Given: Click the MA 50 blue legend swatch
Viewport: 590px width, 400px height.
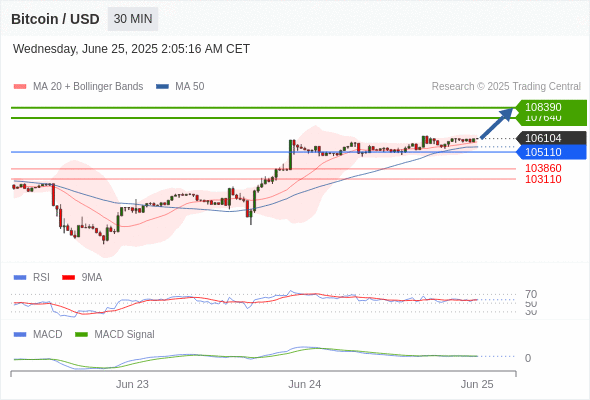Looking at the screenshot, I should [x=162, y=87].
